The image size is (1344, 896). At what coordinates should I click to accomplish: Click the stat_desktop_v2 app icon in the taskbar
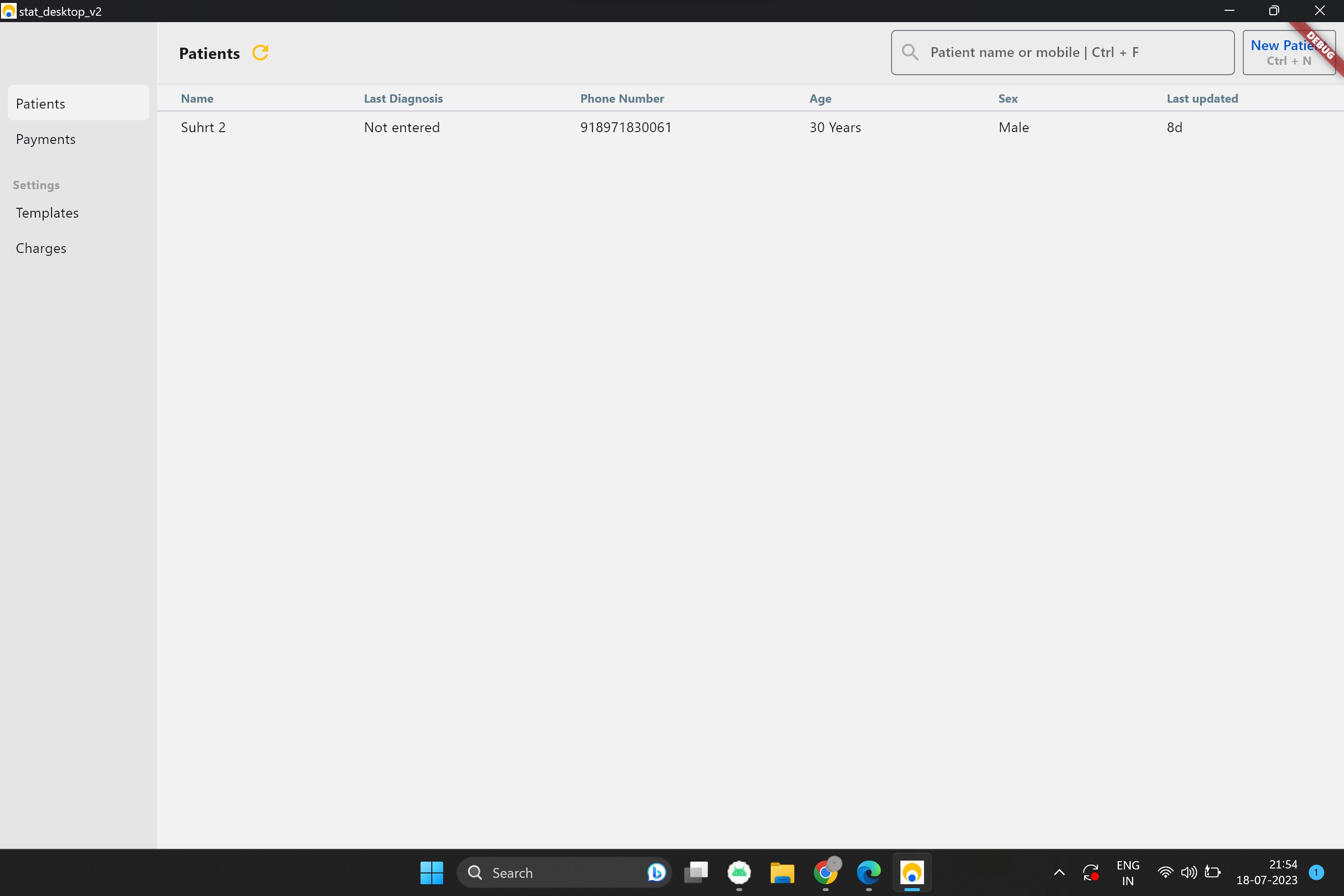pyautogui.click(x=911, y=872)
